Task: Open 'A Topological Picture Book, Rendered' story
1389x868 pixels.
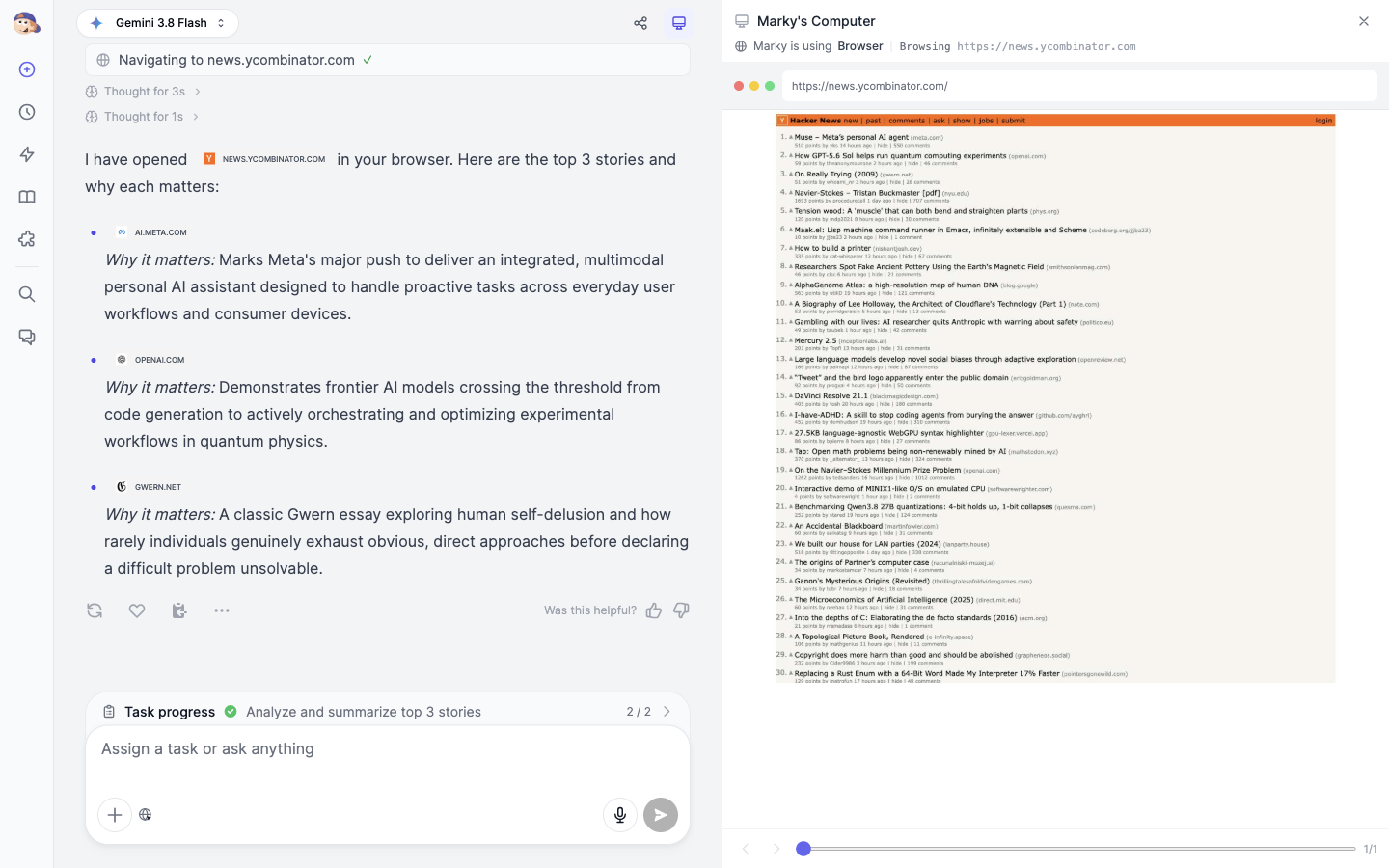Action: [x=859, y=637]
